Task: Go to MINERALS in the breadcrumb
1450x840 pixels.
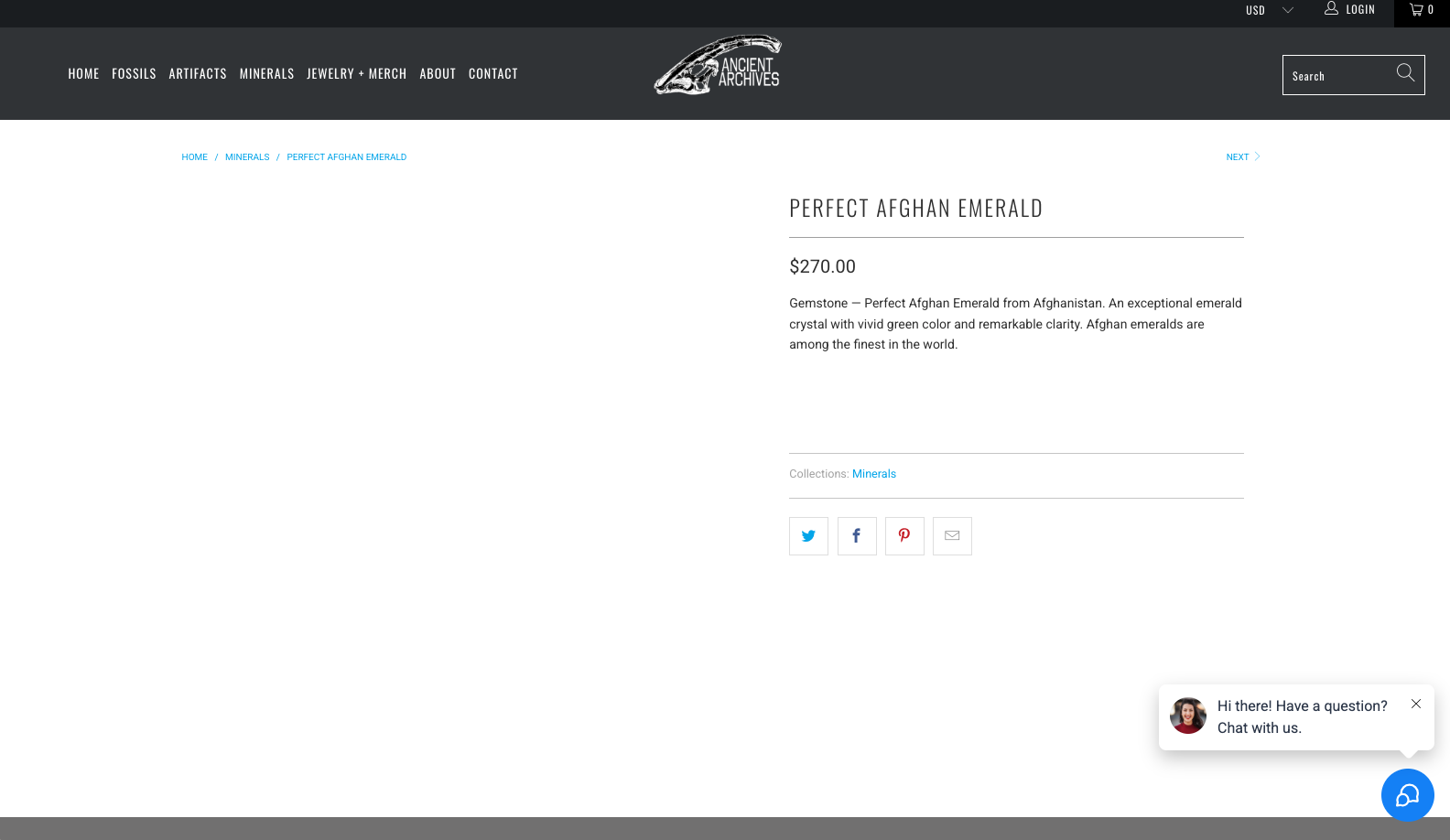Action: tap(247, 156)
